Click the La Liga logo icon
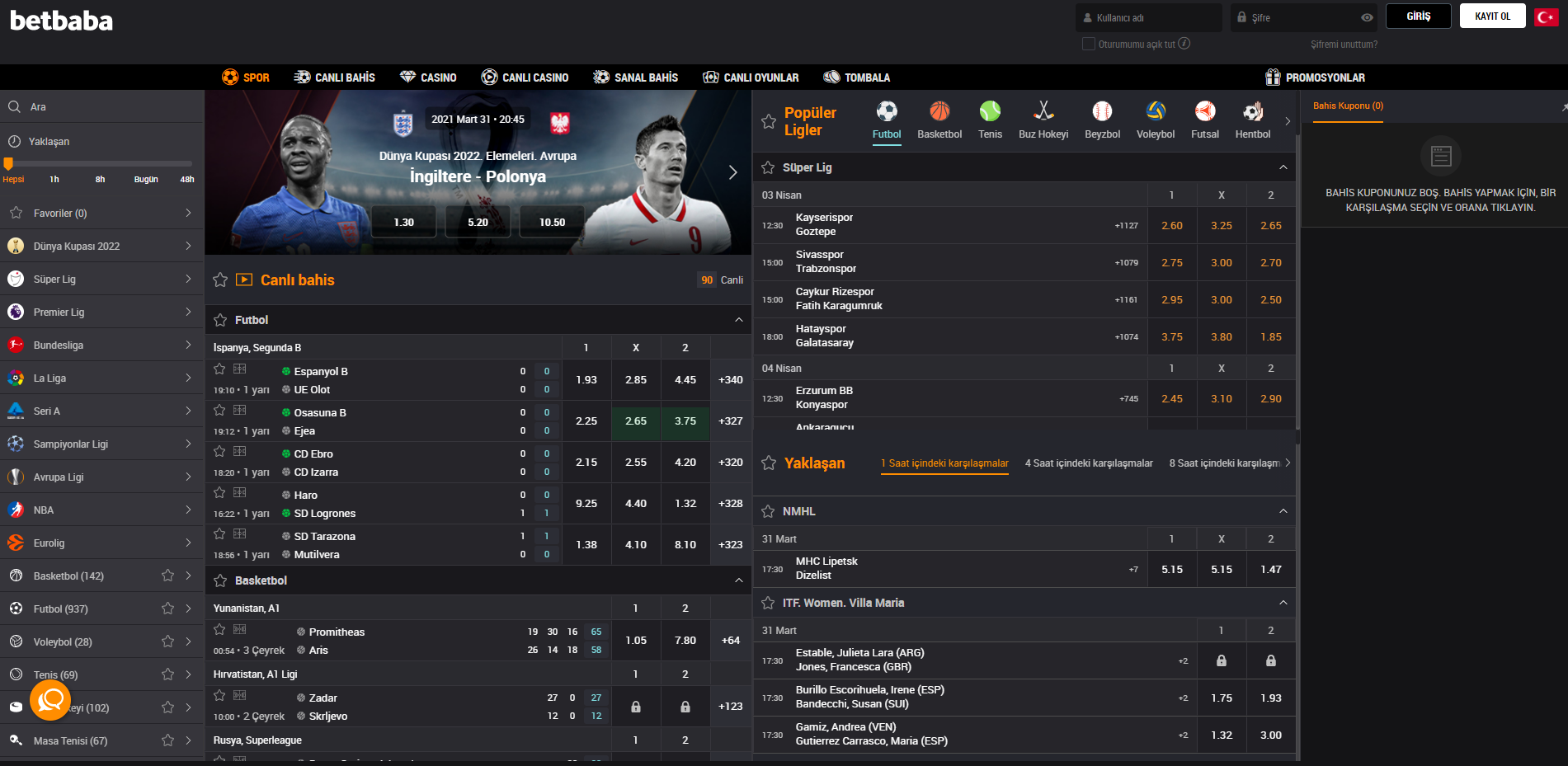Viewport: 1568px width, 766px height. point(16,378)
